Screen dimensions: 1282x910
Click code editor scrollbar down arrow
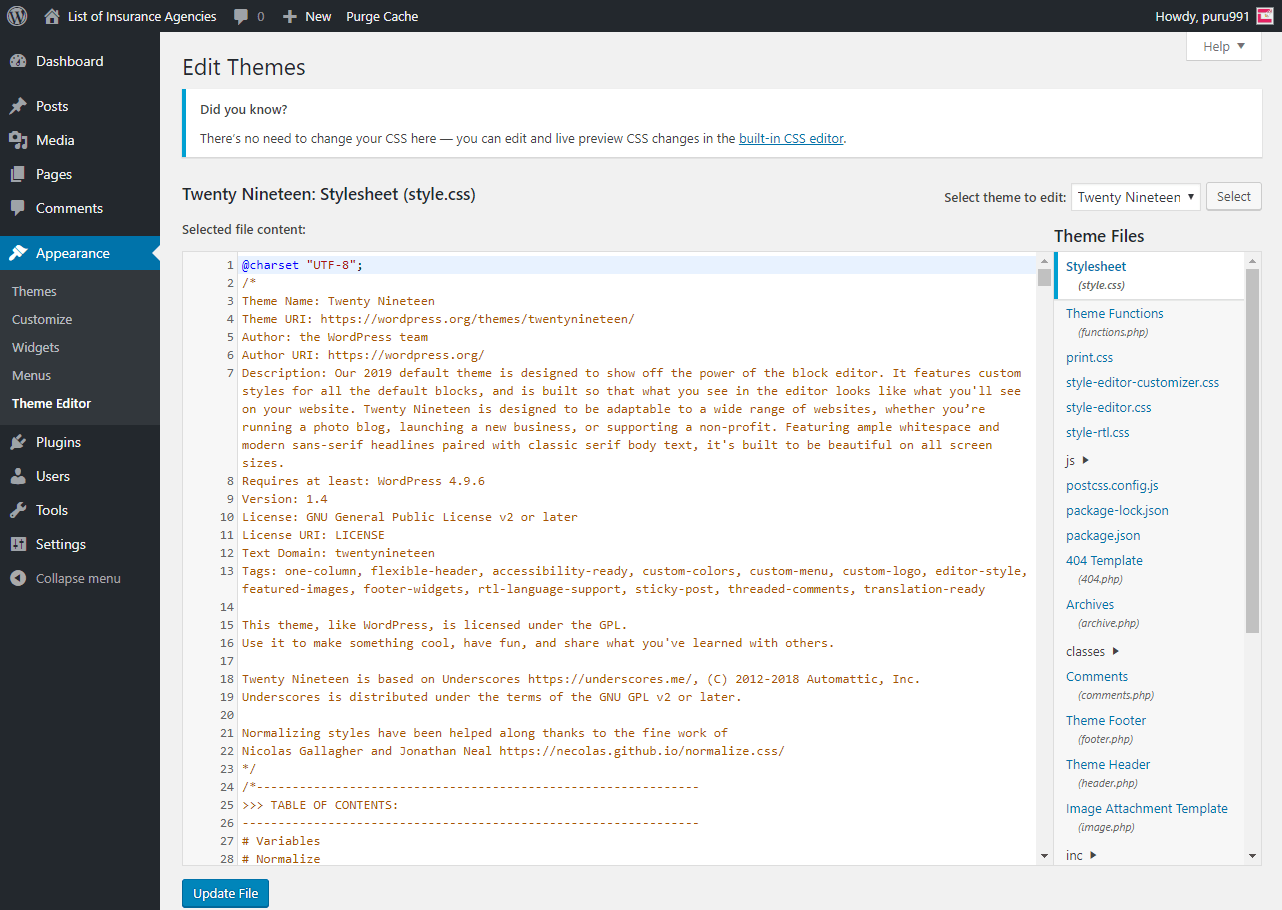(1044, 857)
